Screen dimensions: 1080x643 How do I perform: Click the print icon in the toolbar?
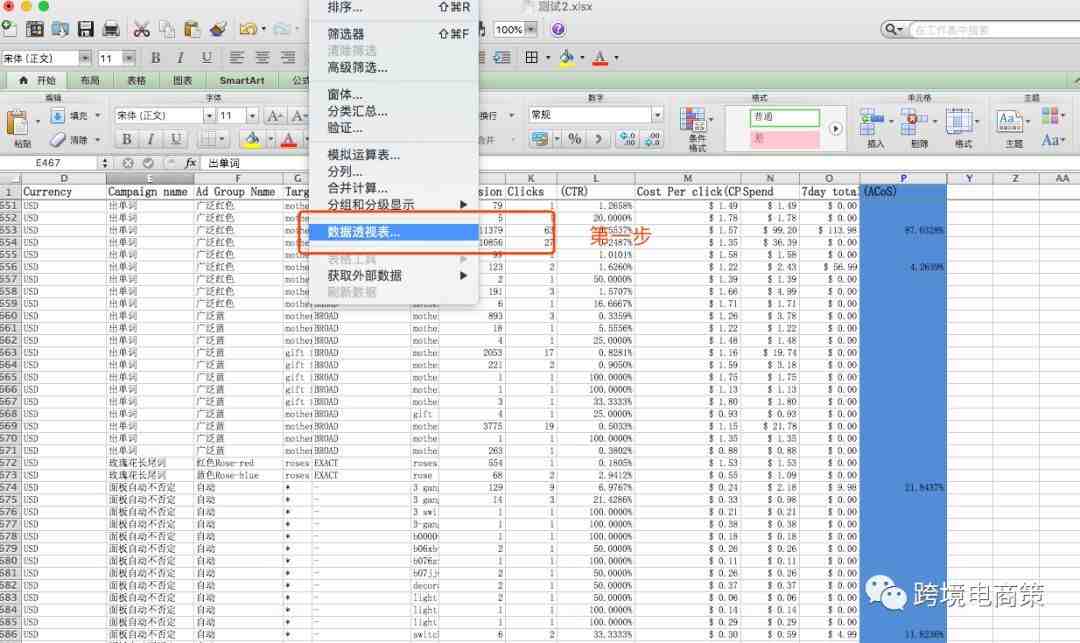point(111,29)
